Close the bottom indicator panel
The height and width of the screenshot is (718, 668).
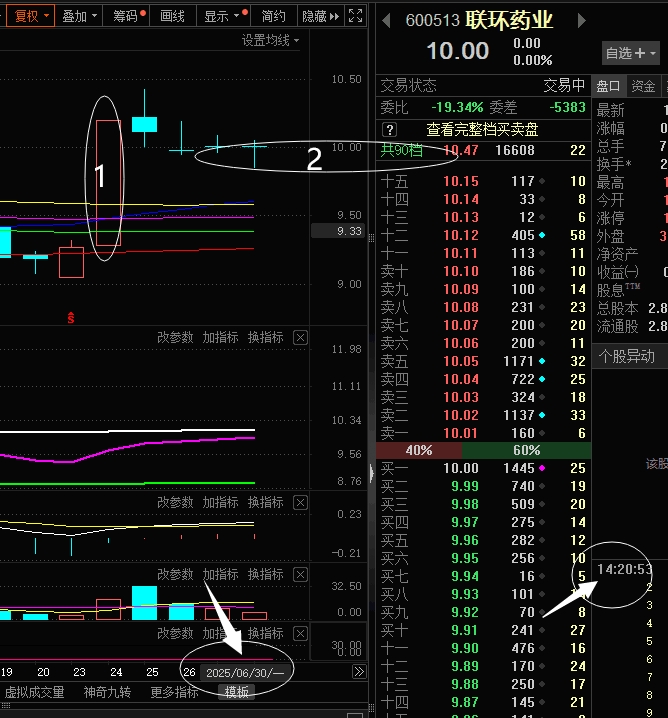[x=300, y=634]
